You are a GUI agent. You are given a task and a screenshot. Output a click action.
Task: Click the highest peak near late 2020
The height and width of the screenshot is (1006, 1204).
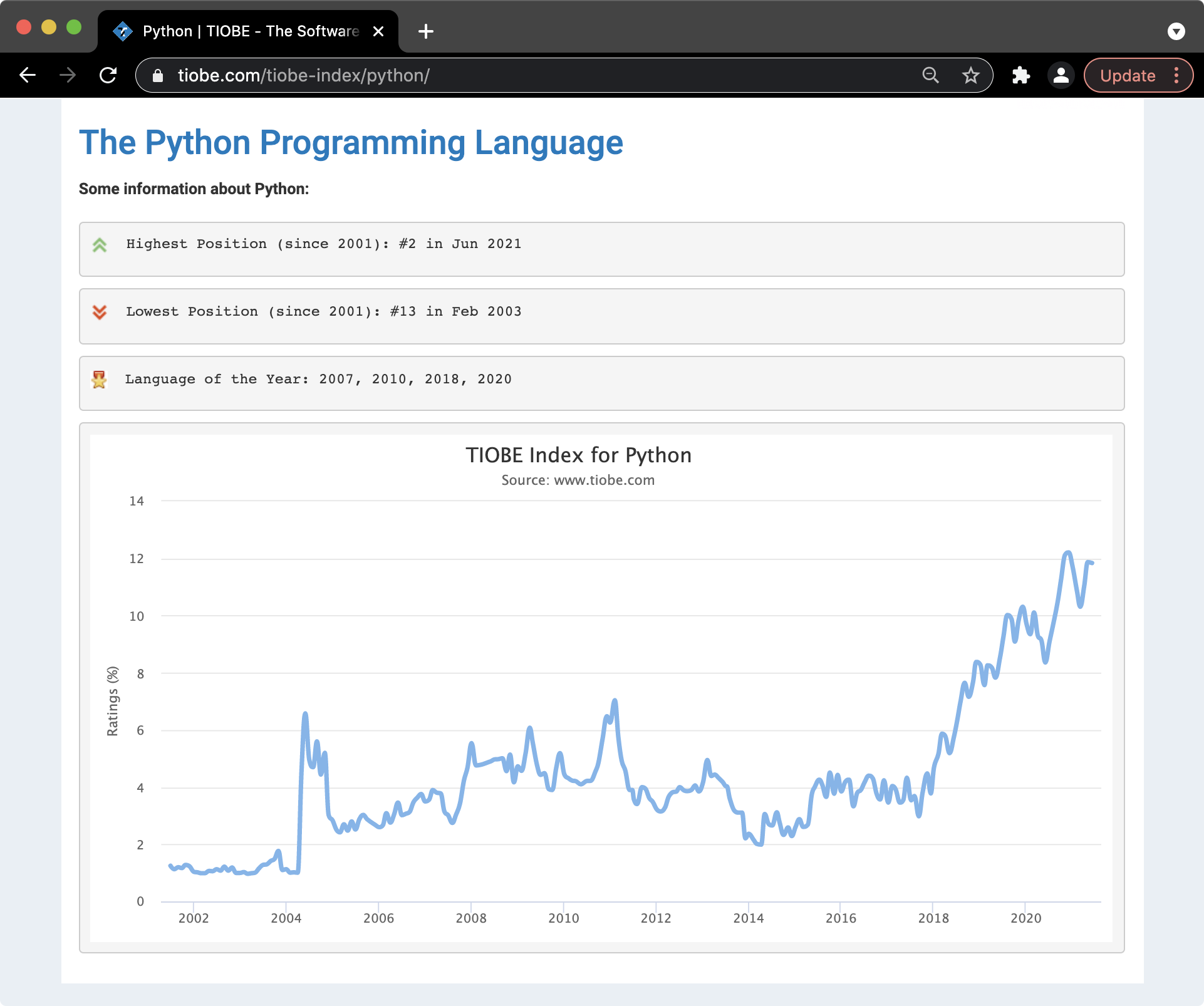point(1068,552)
